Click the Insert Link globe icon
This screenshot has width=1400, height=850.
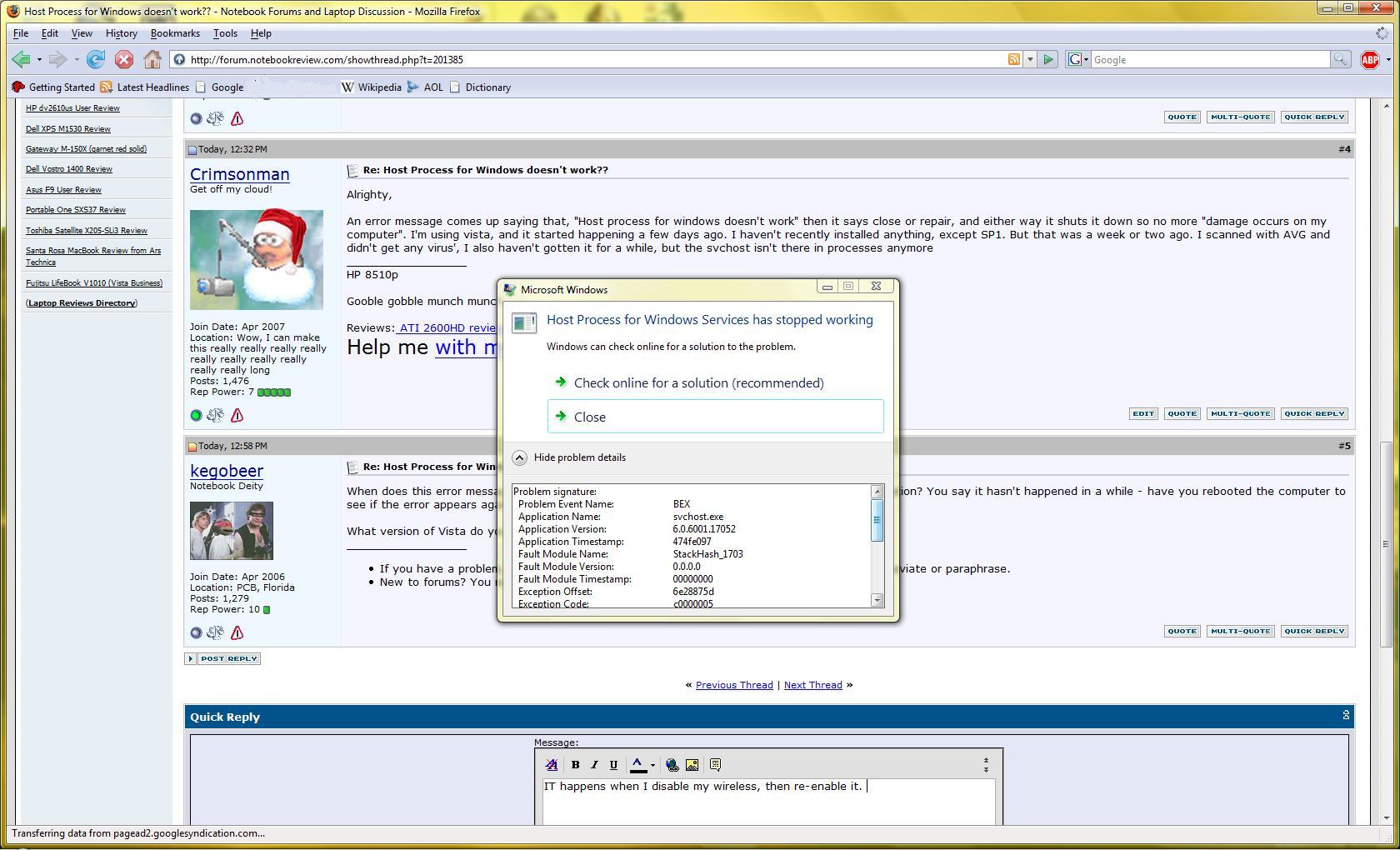672,764
